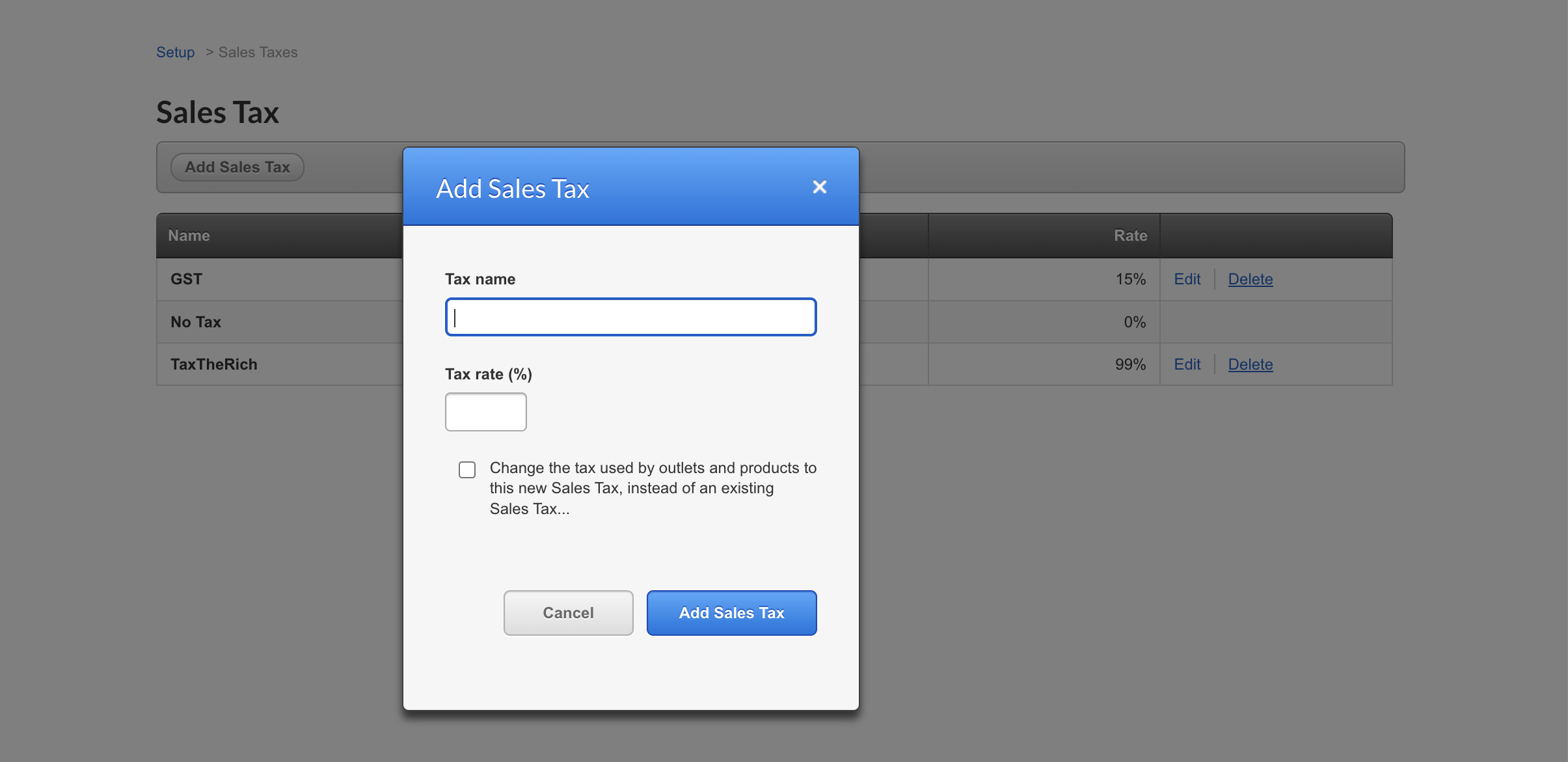Close the Add Sales Tax dialog
This screenshot has width=1568, height=762.
click(x=819, y=187)
